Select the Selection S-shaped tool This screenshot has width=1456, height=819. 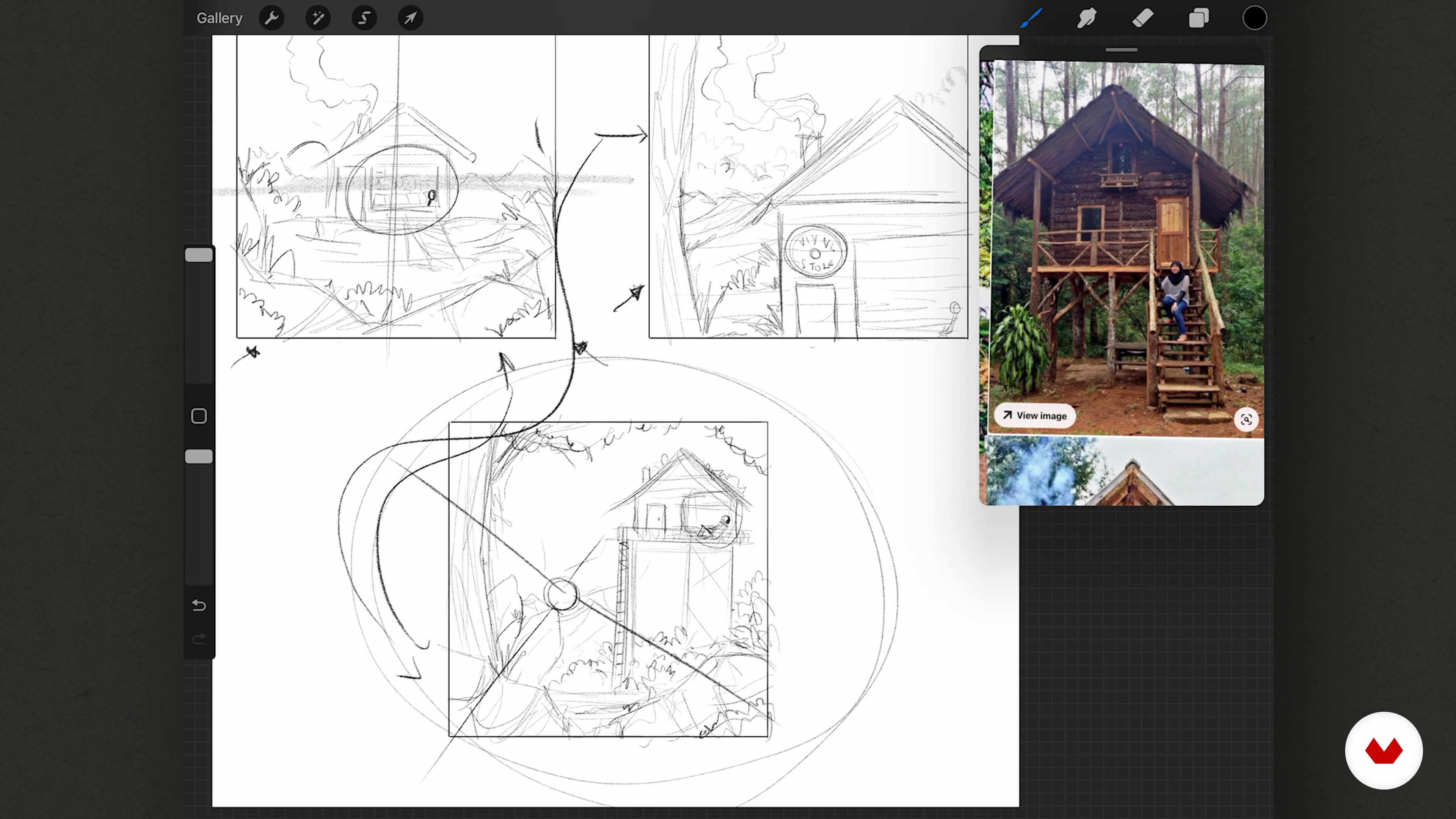[x=364, y=18]
